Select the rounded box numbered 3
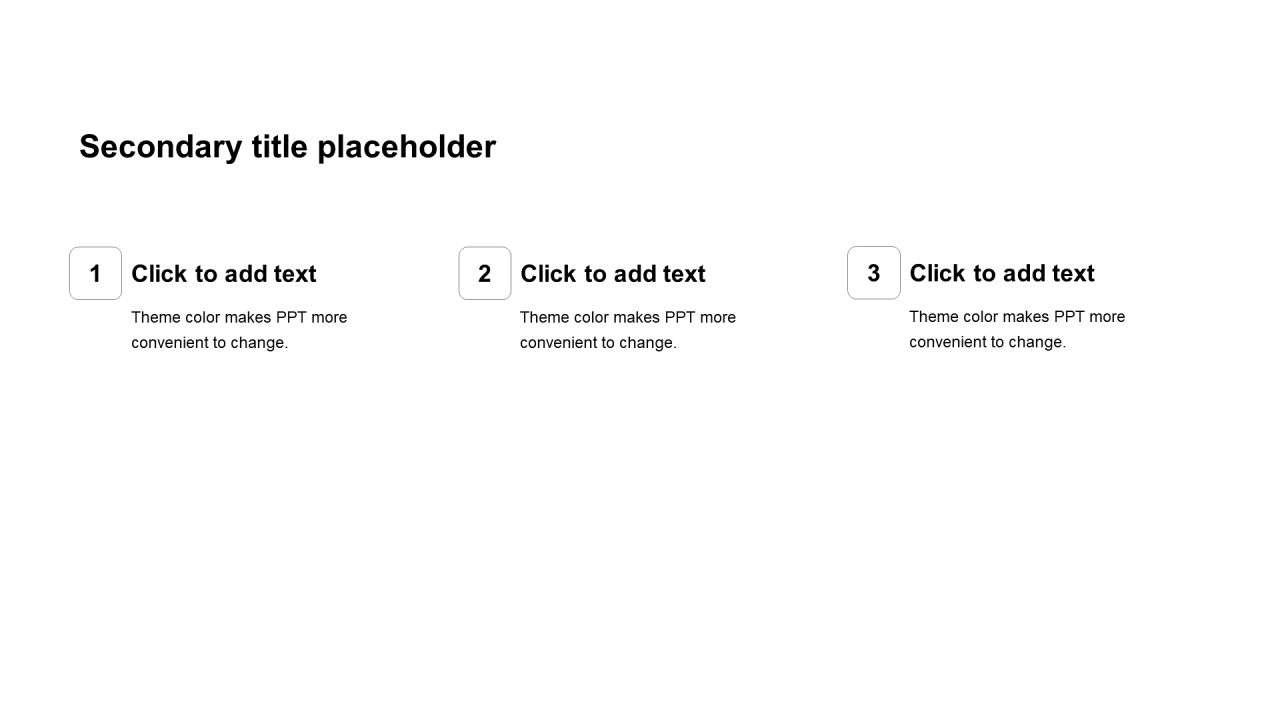Image resolution: width=1280 pixels, height=720 pixels. [x=874, y=273]
